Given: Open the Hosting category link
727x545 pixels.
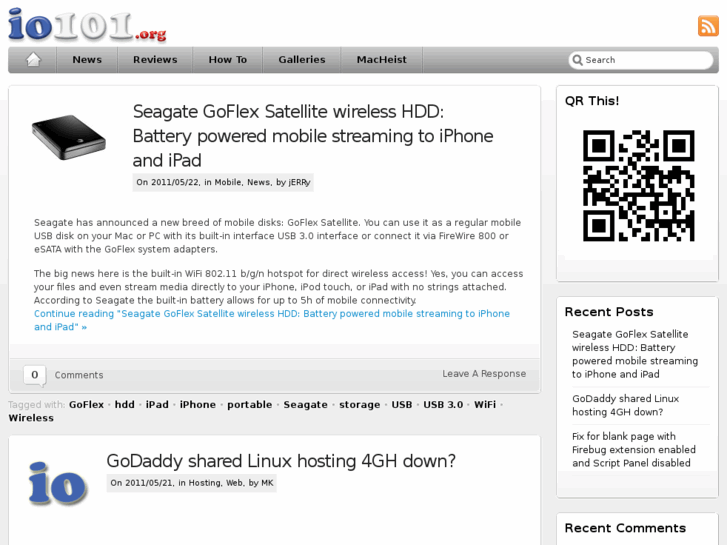Looking at the screenshot, I should (x=204, y=483).
